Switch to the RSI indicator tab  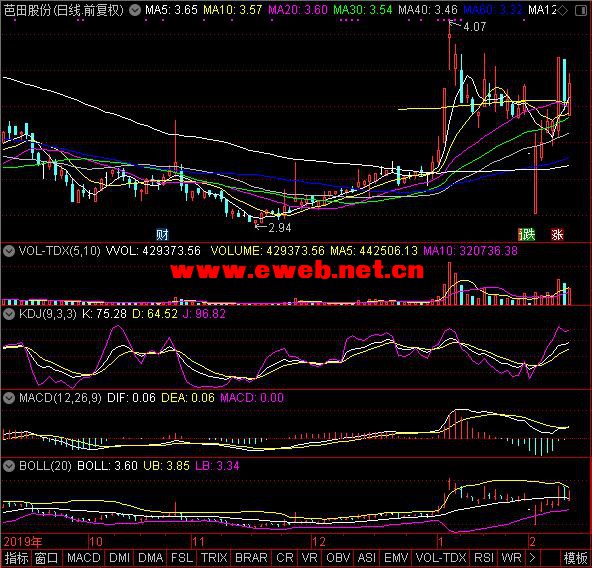484,558
